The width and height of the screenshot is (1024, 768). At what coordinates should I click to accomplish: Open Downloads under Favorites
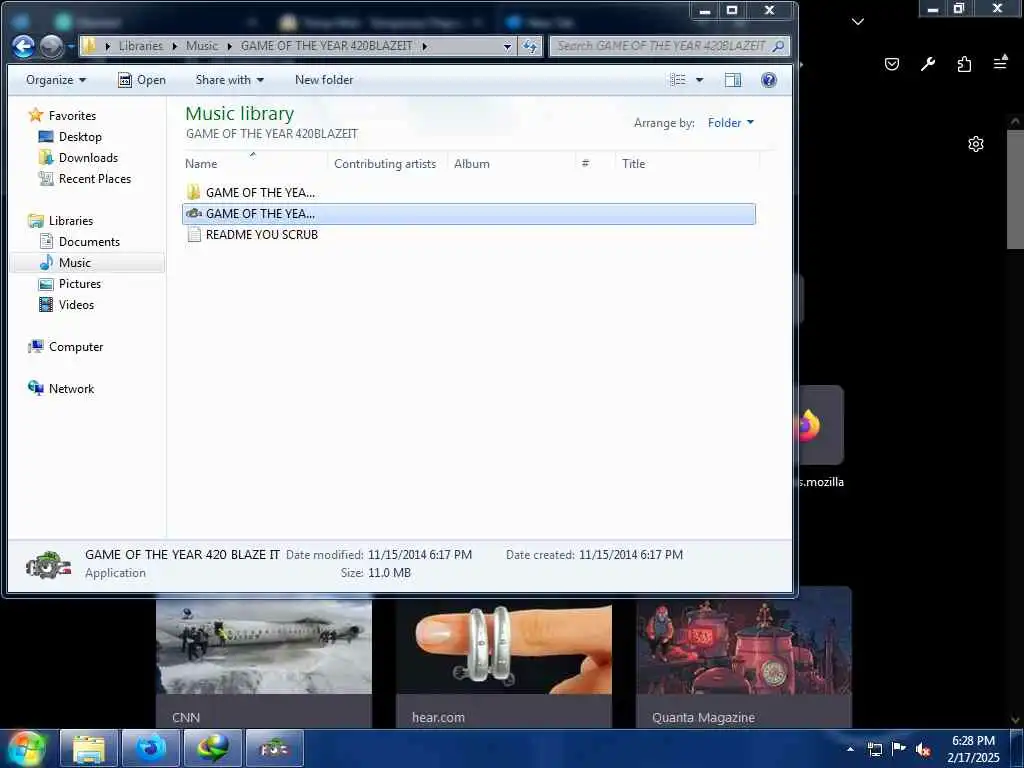point(88,157)
